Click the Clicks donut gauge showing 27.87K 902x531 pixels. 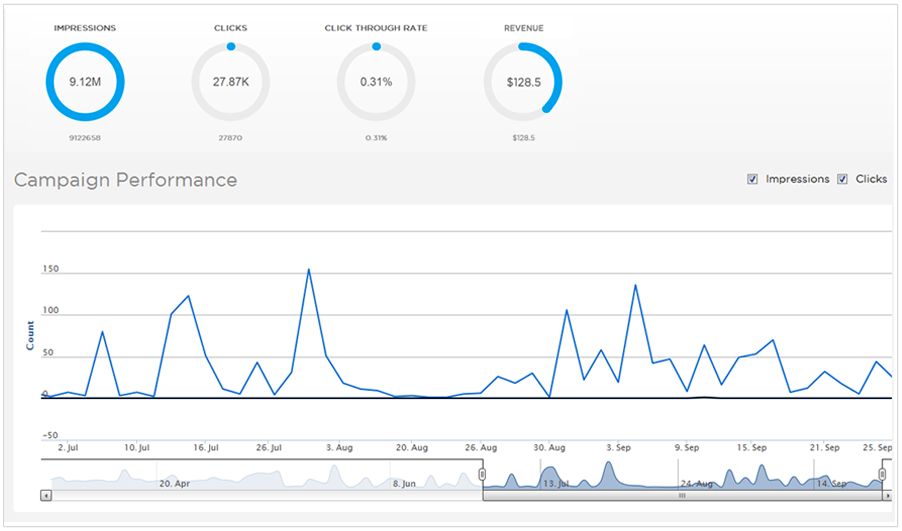click(x=230, y=82)
